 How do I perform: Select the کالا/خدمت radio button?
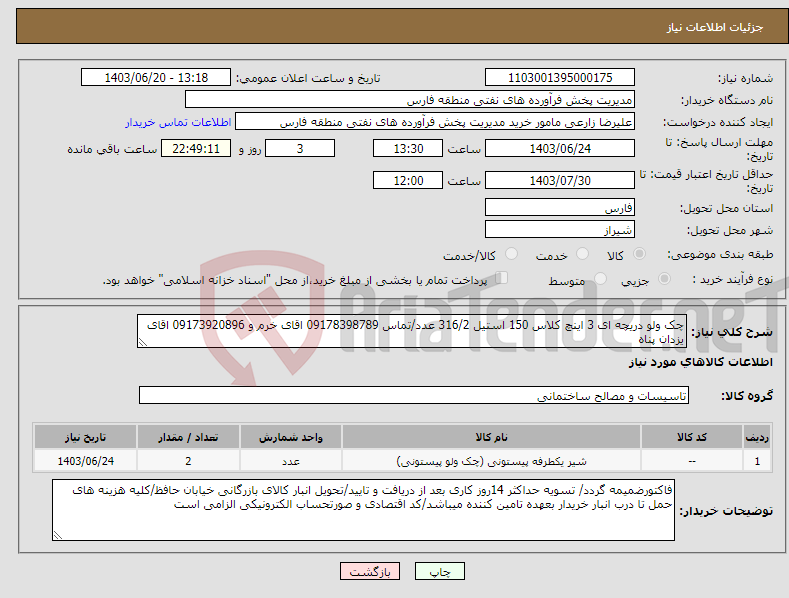click(x=511, y=254)
